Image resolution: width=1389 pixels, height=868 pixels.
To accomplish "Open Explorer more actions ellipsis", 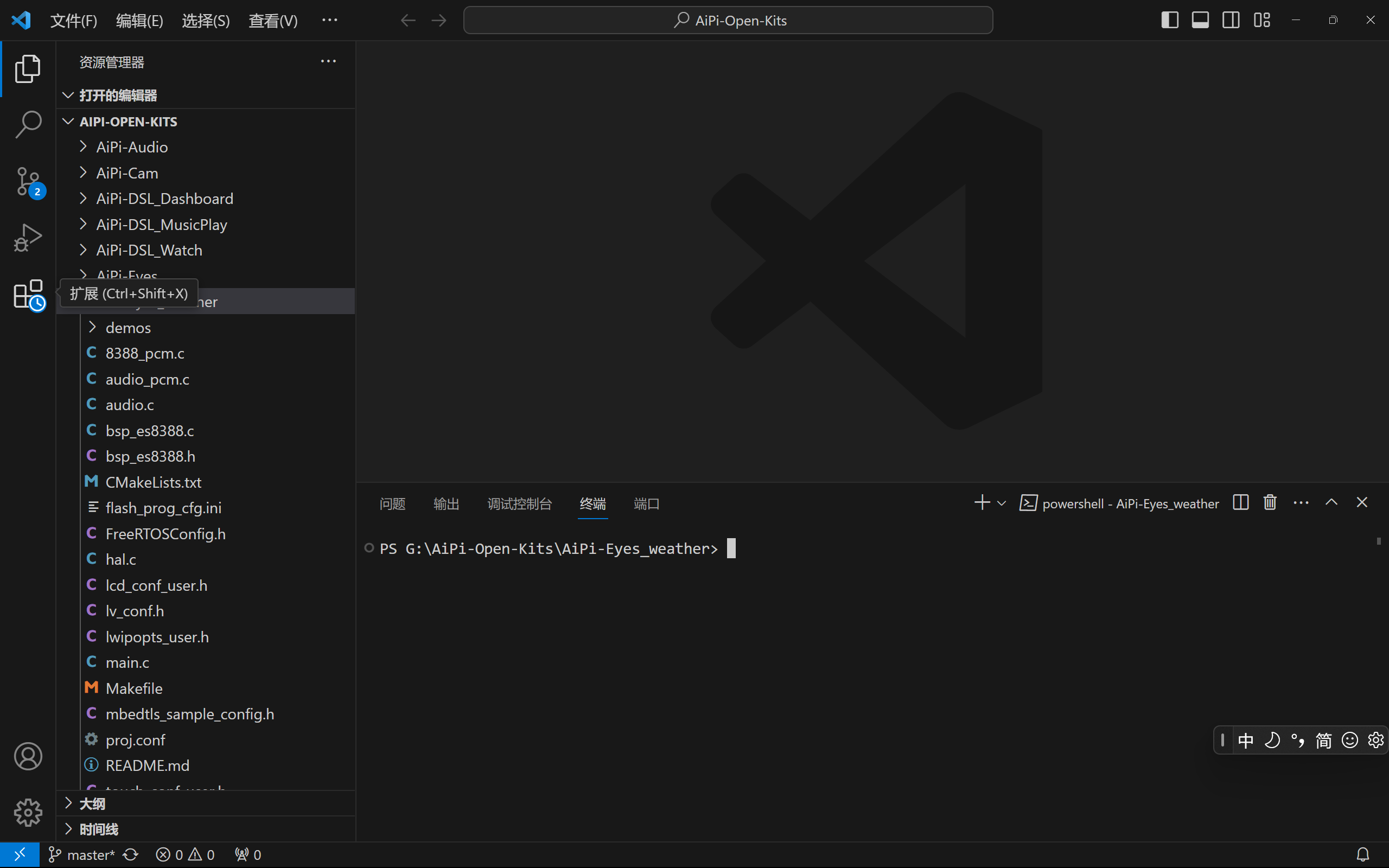I will [x=328, y=61].
